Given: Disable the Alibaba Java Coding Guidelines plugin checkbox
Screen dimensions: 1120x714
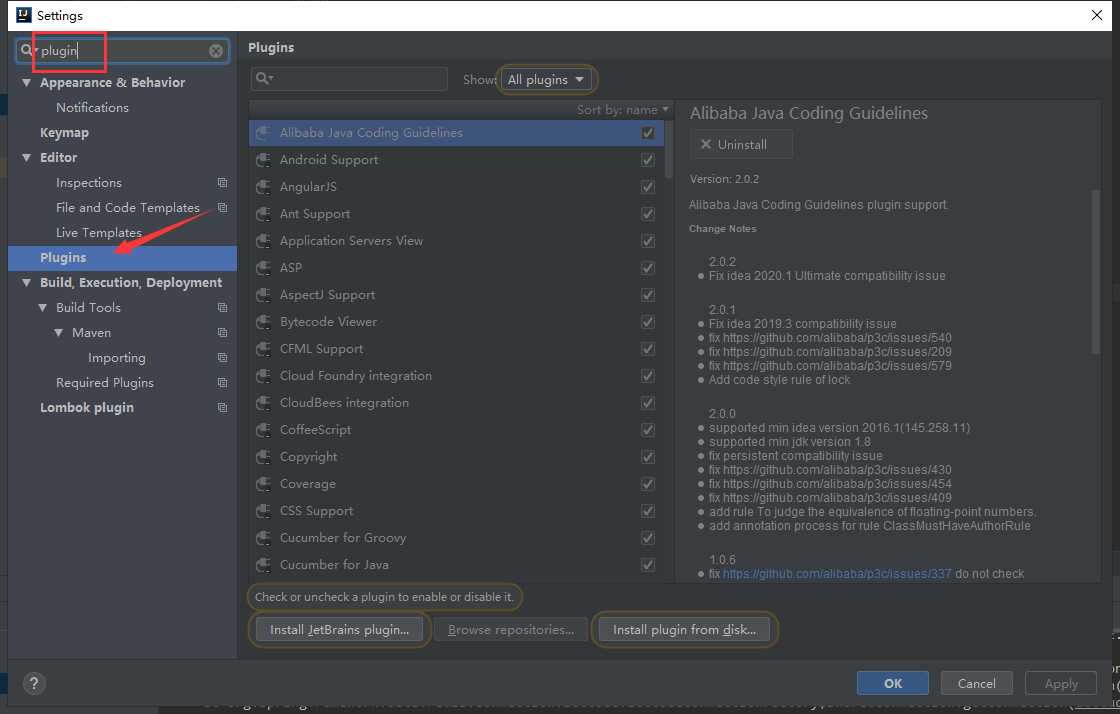Looking at the screenshot, I should [648, 133].
